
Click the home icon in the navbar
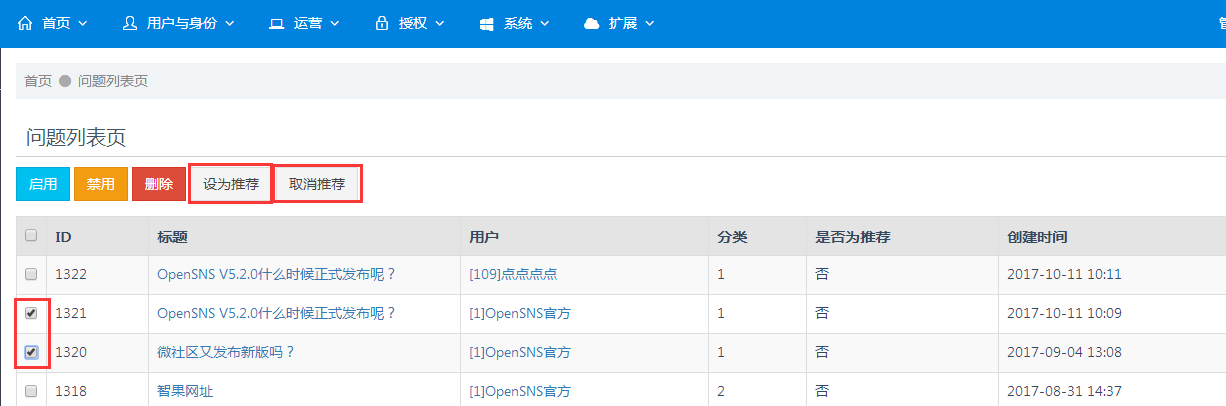pos(25,23)
